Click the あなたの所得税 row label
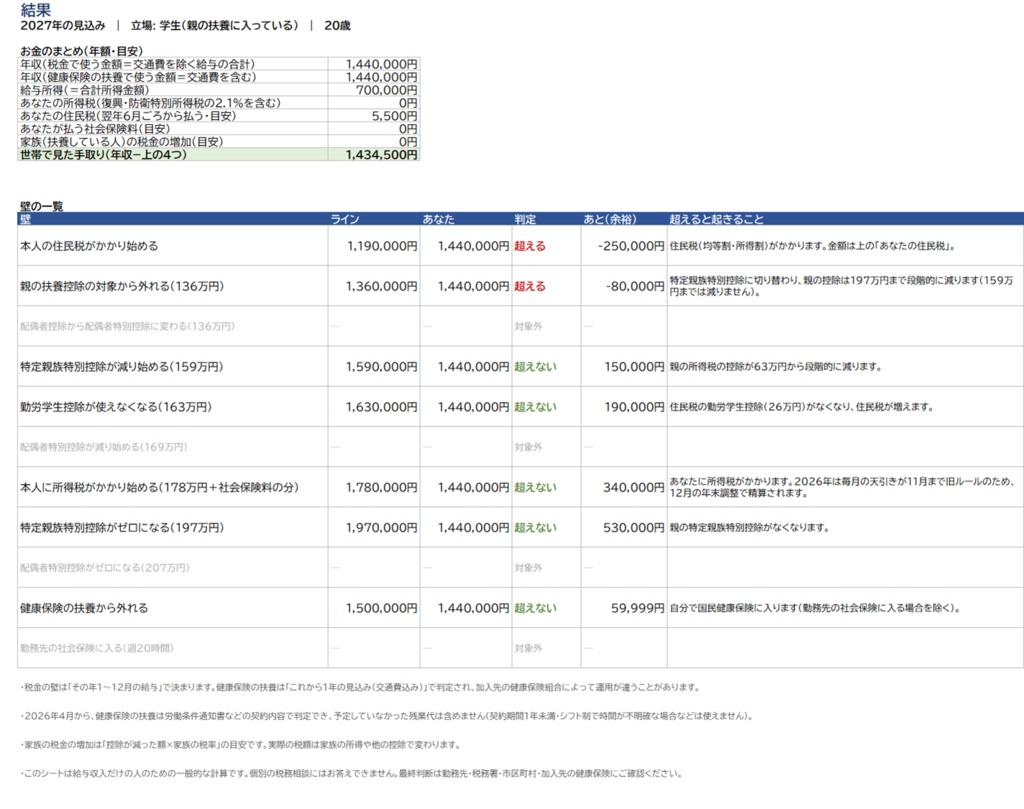This screenshot has width=1024, height=809. click(150, 103)
